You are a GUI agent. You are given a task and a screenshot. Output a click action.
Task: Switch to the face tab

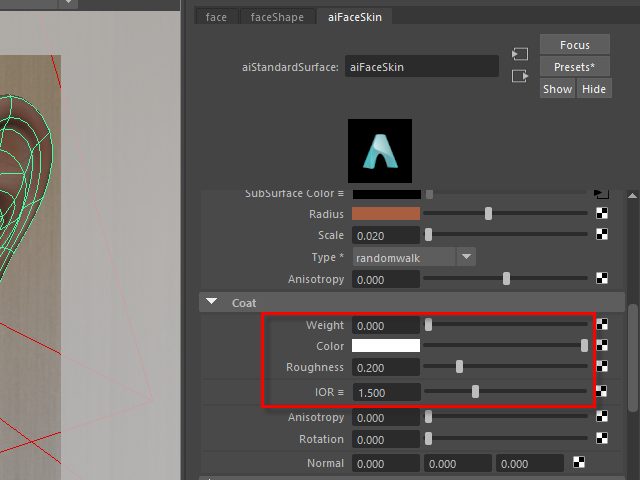click(216, 16)
